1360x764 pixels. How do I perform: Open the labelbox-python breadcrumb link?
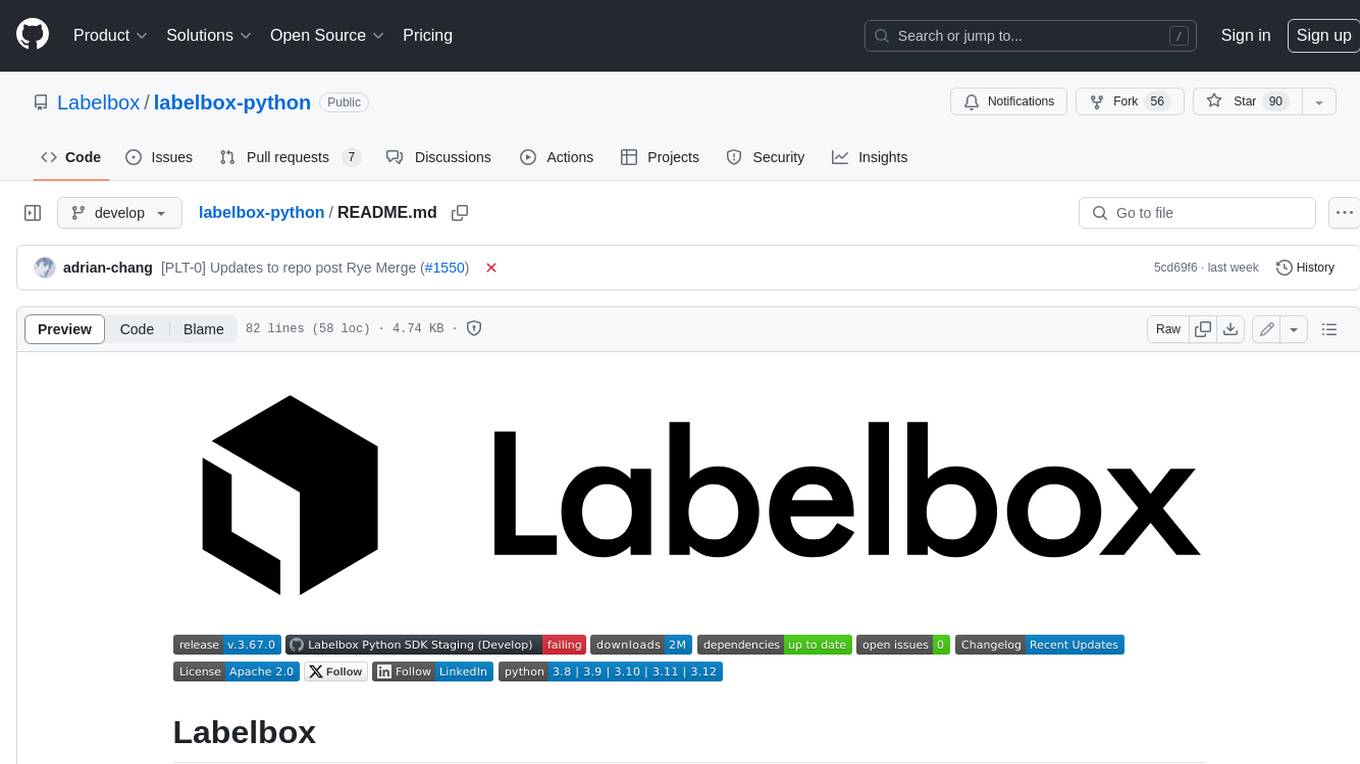pos(261,213)
